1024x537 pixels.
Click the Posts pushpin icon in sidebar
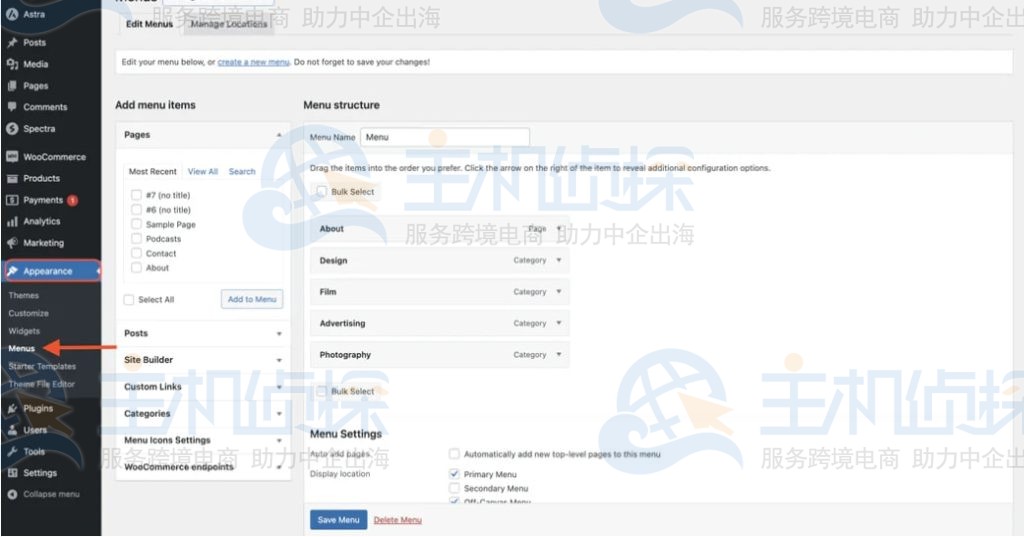[12, 43]
